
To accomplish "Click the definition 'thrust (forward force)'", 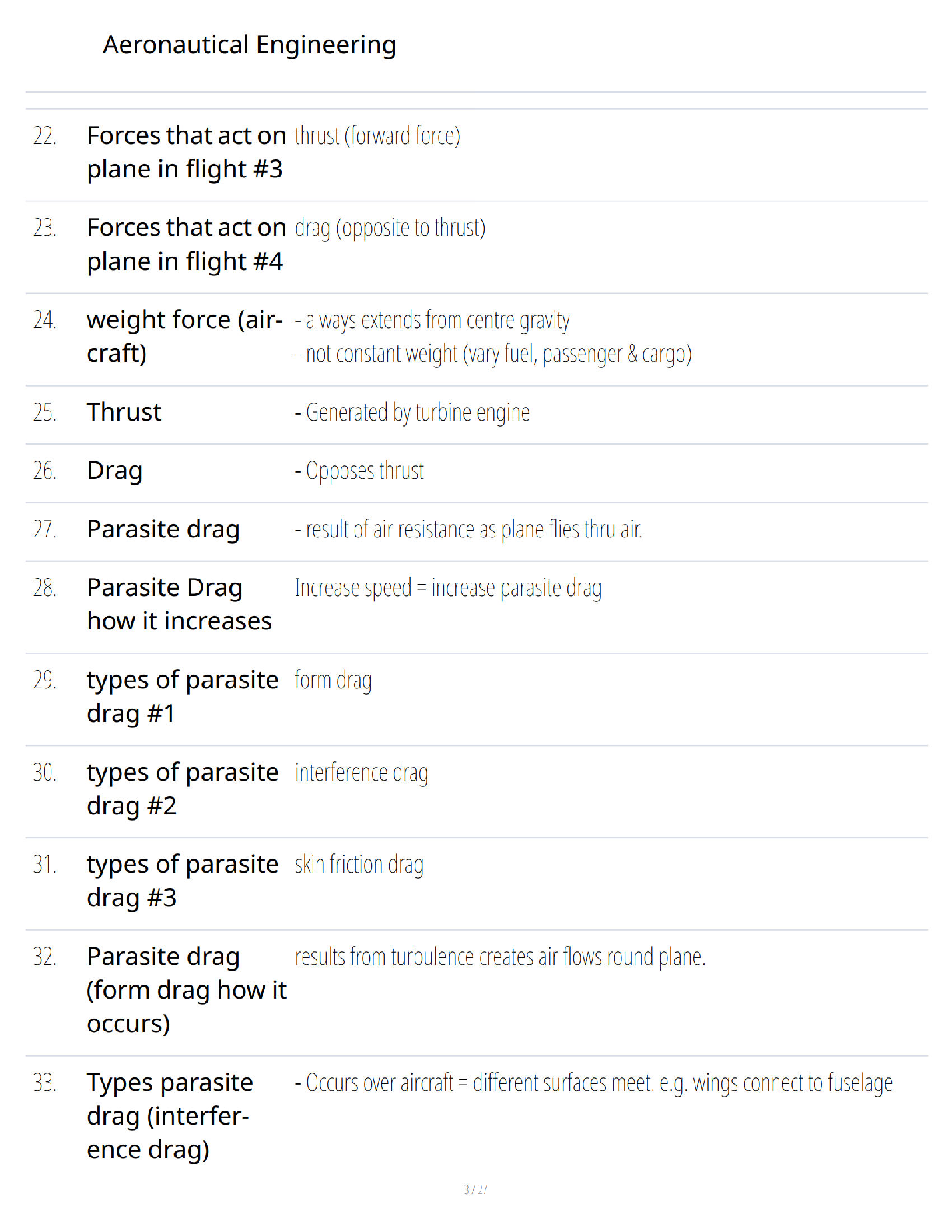I will [x=377, y=136].
